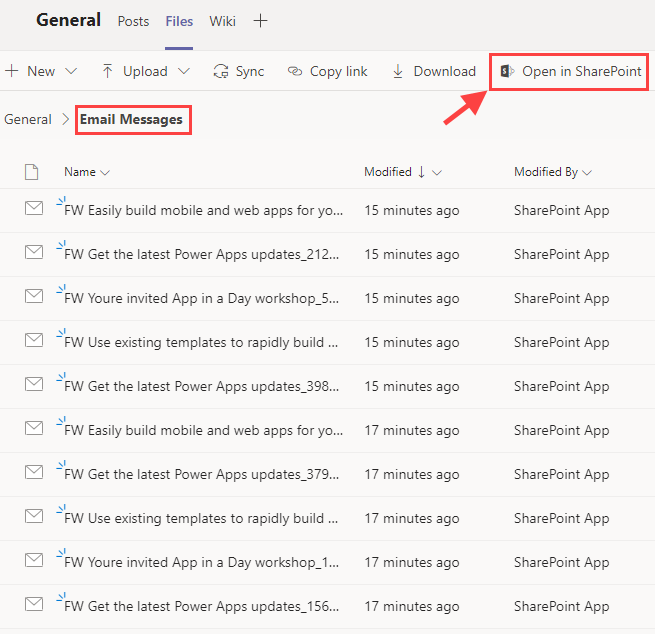The height and width of the screenshot is (634, 655).
Task: Open FW Youre invited App in a Day workshop_5
Action: [x=201, y=299]
